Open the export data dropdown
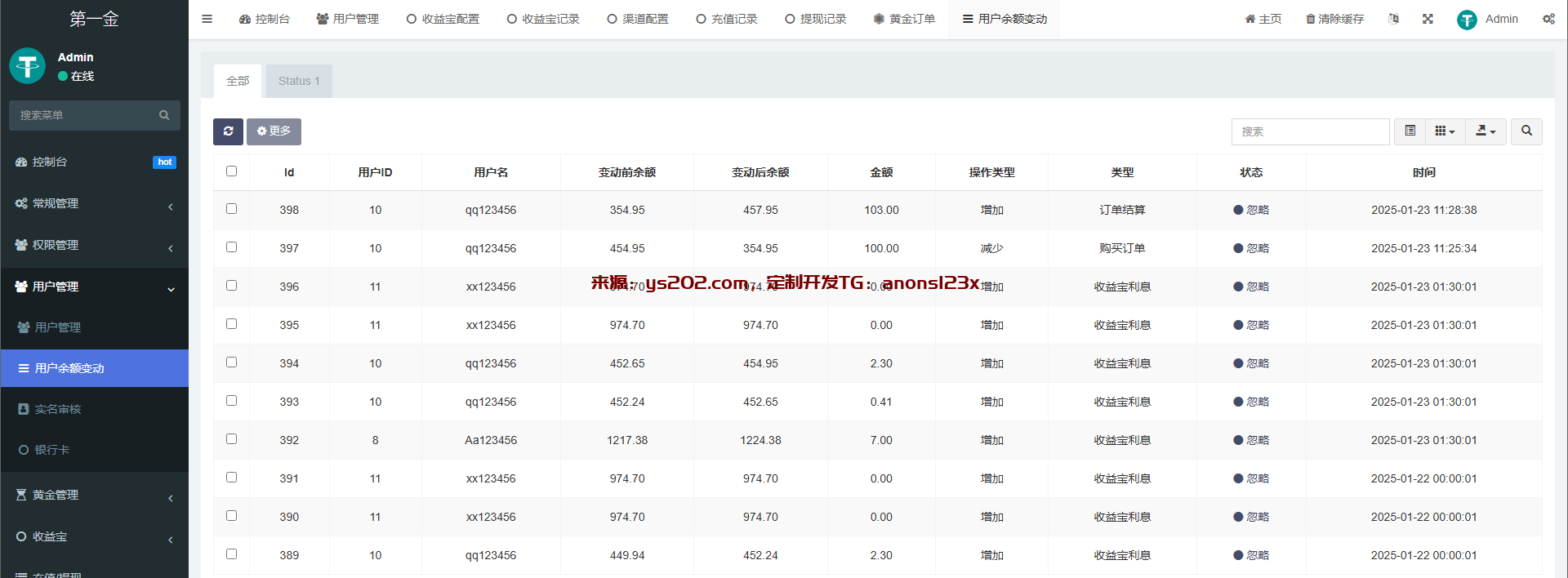 pyautogui.click(x=1486, y=131)
